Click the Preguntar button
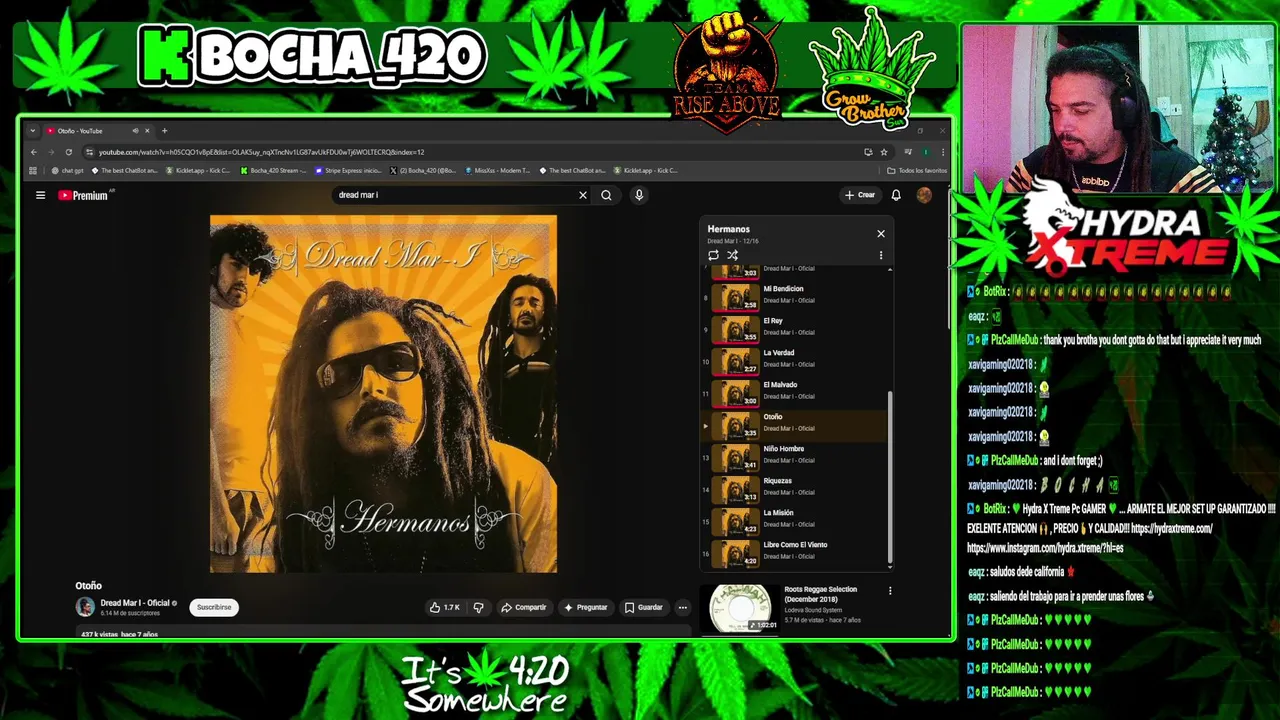This screenshot has width=1280, height=720. click(x=586, y=607)
